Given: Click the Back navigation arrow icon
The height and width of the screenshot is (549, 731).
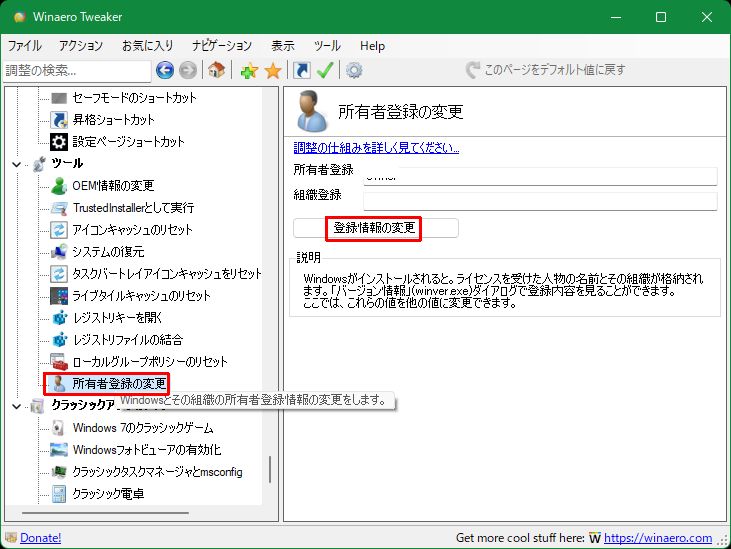Looking at the screenshot, I should (165, 70).
